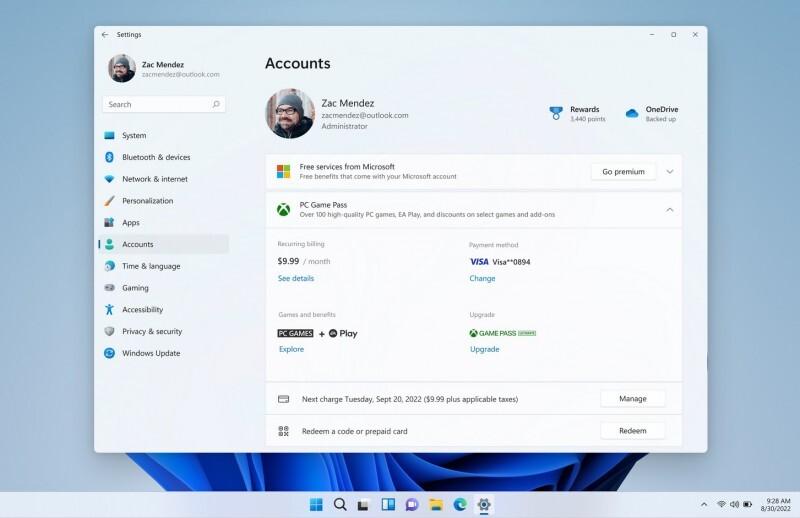
Task: Open Windows Update settings page
Action: (x=164, y=353)
